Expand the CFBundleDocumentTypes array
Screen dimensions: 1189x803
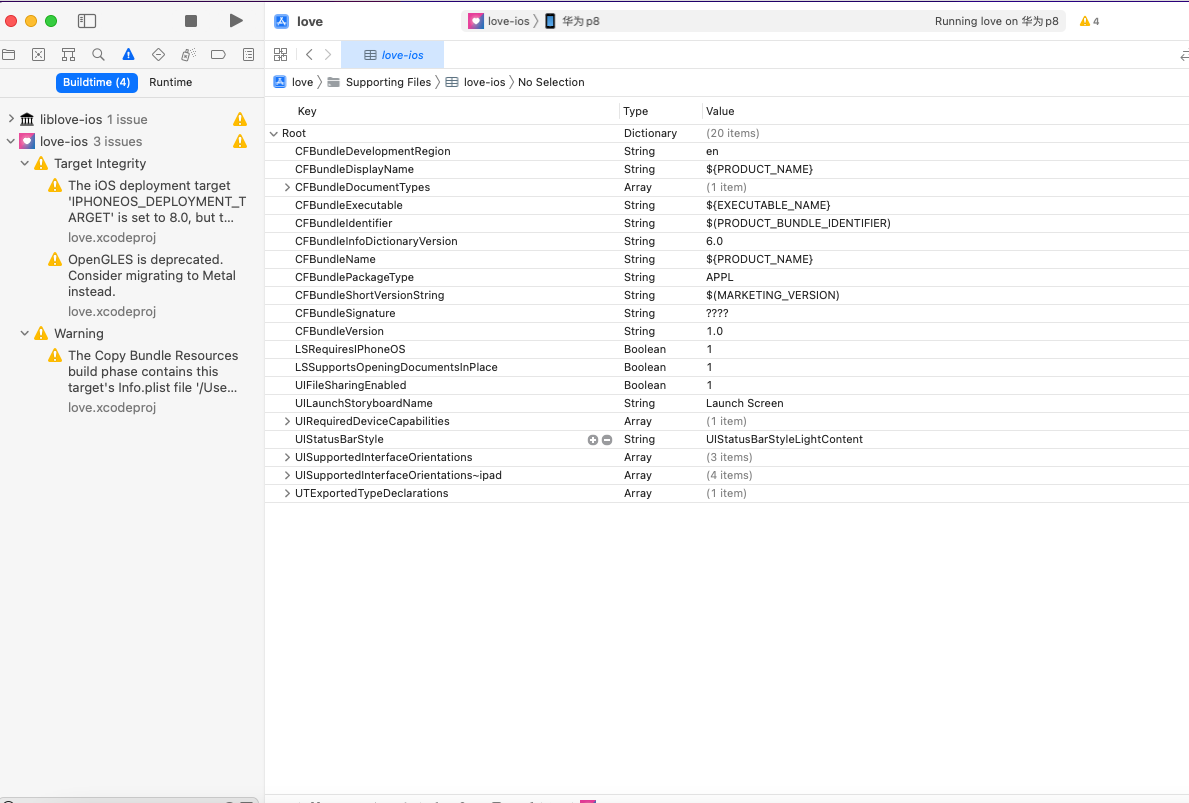click(x=287, y=187)
